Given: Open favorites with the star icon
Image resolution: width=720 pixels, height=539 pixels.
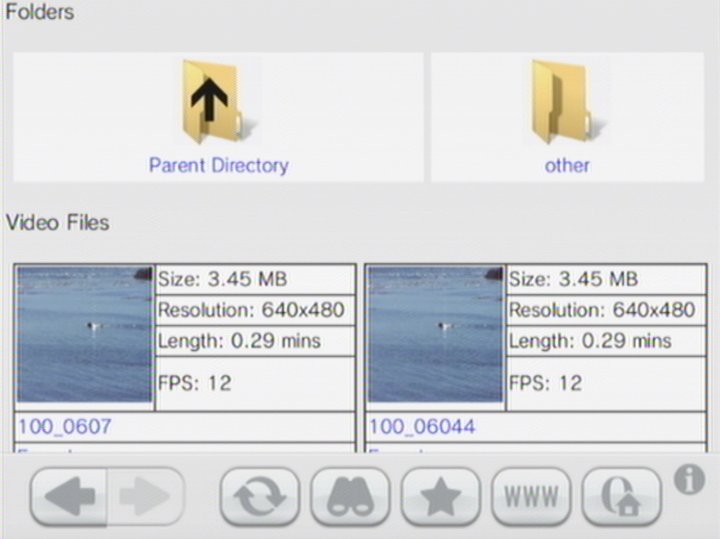Looking at the screenshot, I should coord(440,497).
